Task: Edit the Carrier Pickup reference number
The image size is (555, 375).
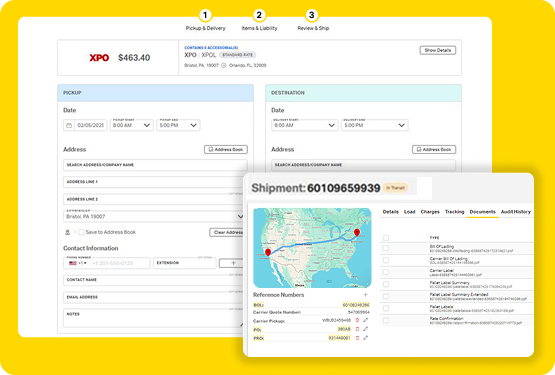Action: click(366, 320)
